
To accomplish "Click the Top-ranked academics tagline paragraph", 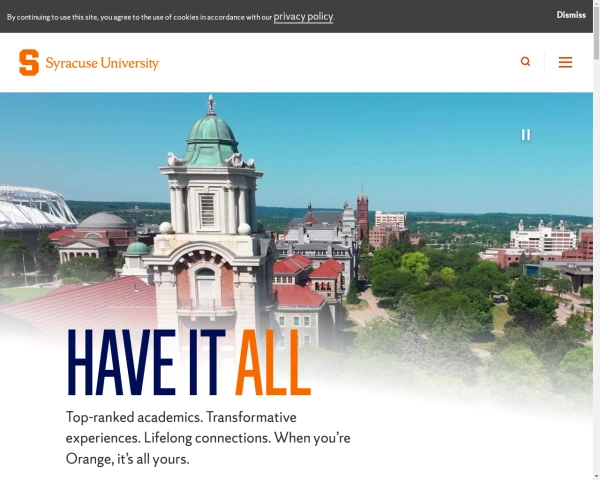I will pos(208,438).
